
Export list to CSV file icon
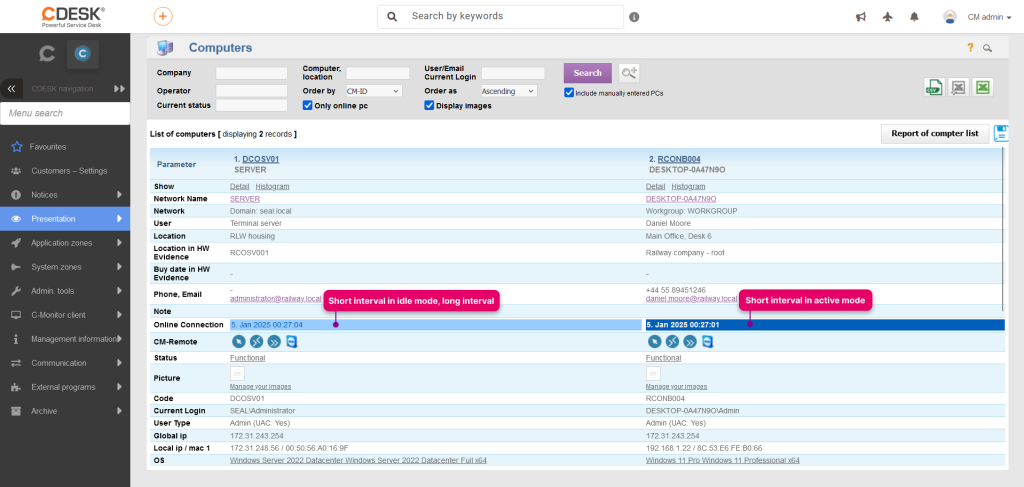tap(934, 87)
